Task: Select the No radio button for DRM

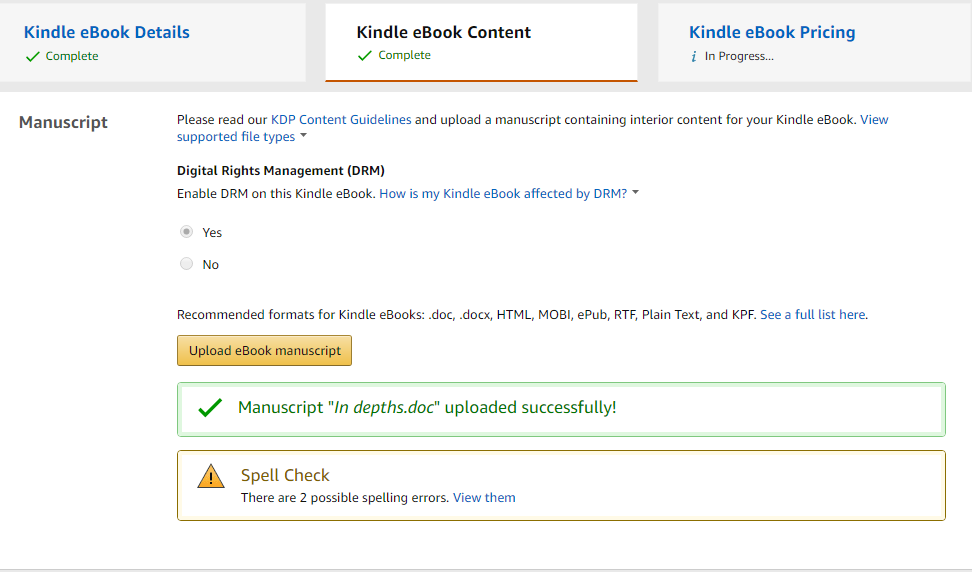Action: (186, 264)
